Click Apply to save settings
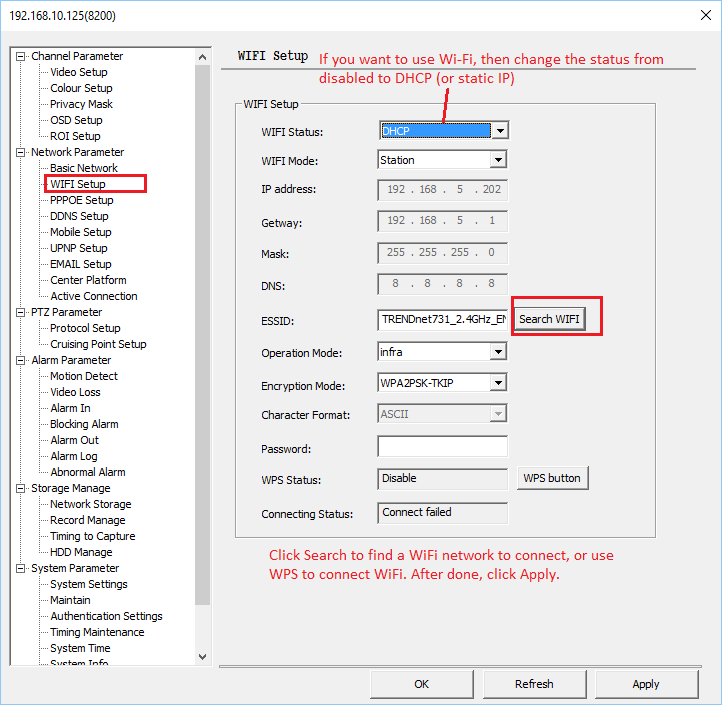The width and height of the screenshot is (722, 705). (646, 684)
